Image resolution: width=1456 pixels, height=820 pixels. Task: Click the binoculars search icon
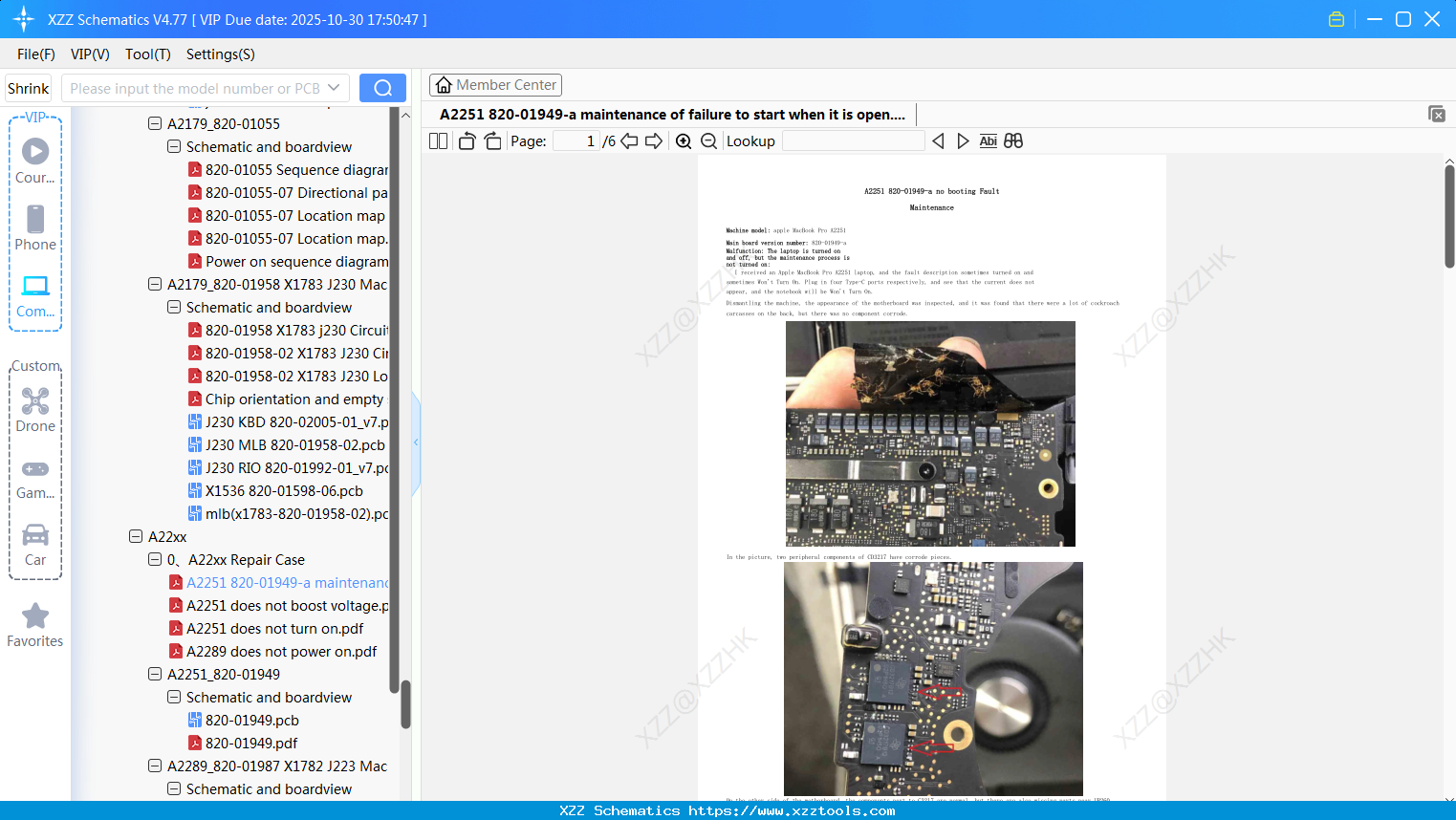[1013, 141]
